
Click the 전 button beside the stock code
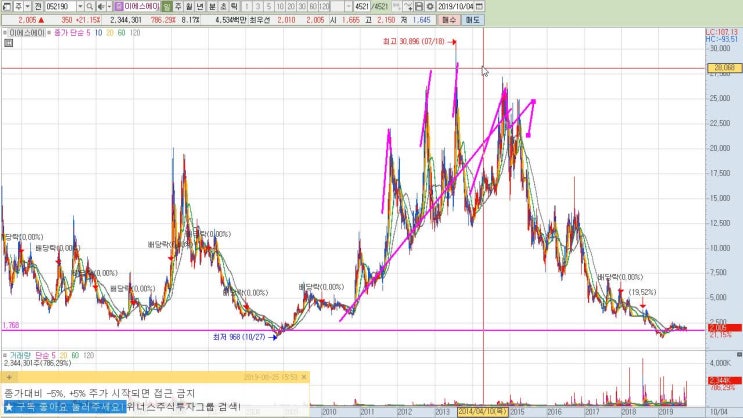38,7
